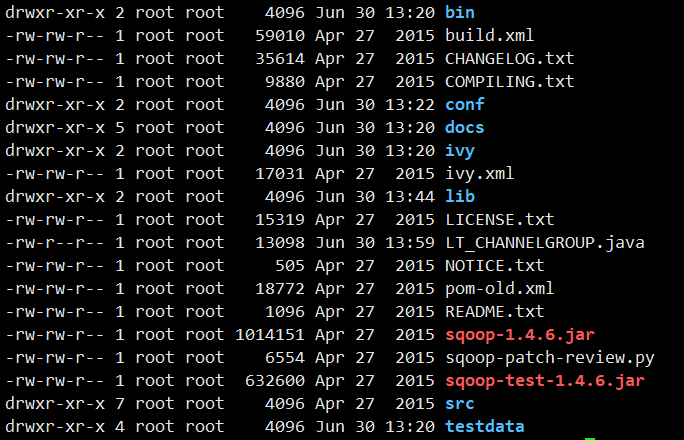Select the build.xml filename
684x440 pixels.
coord(489,35)
